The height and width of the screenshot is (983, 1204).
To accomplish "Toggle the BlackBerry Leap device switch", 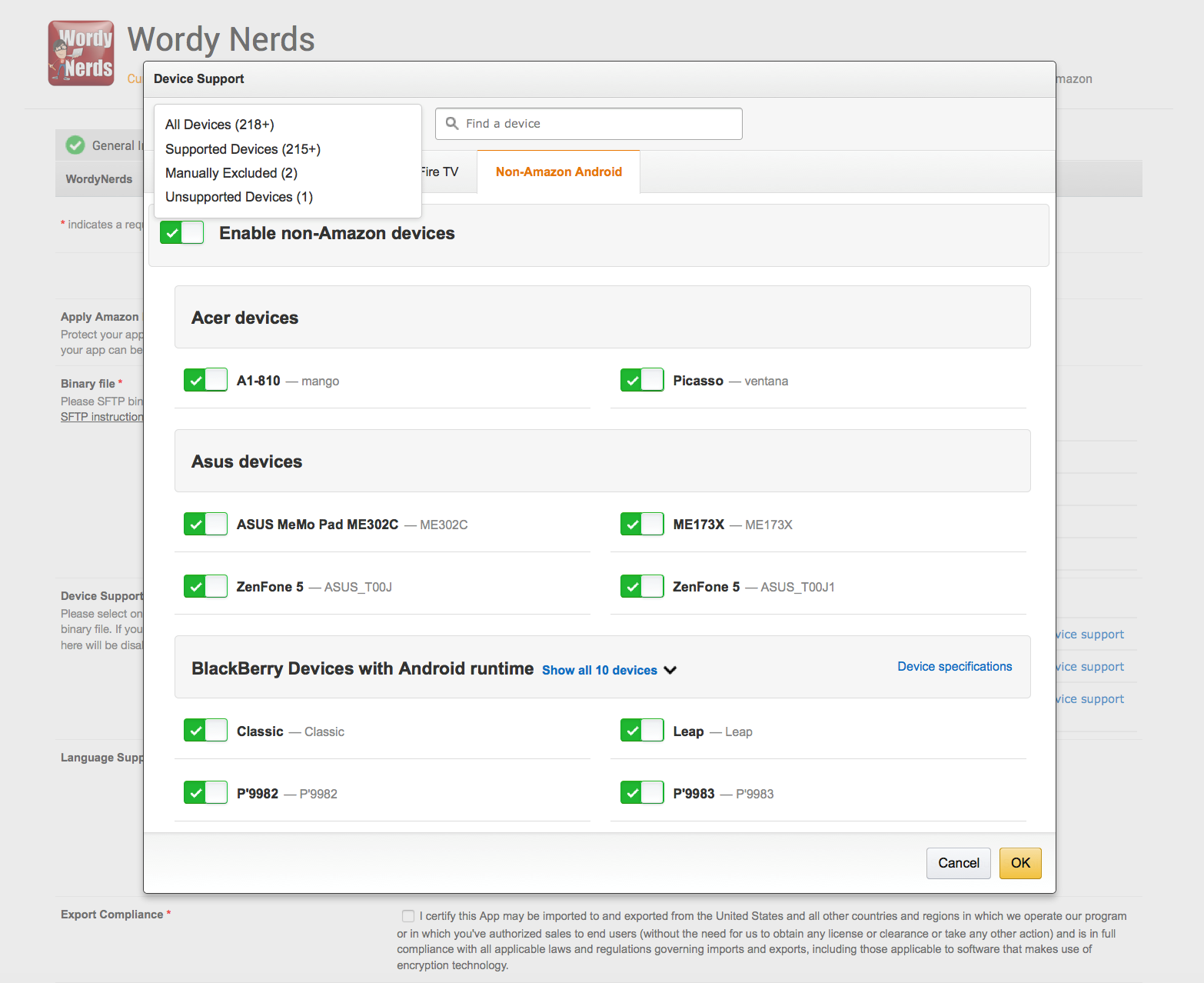I will click(x=642, y=731).
